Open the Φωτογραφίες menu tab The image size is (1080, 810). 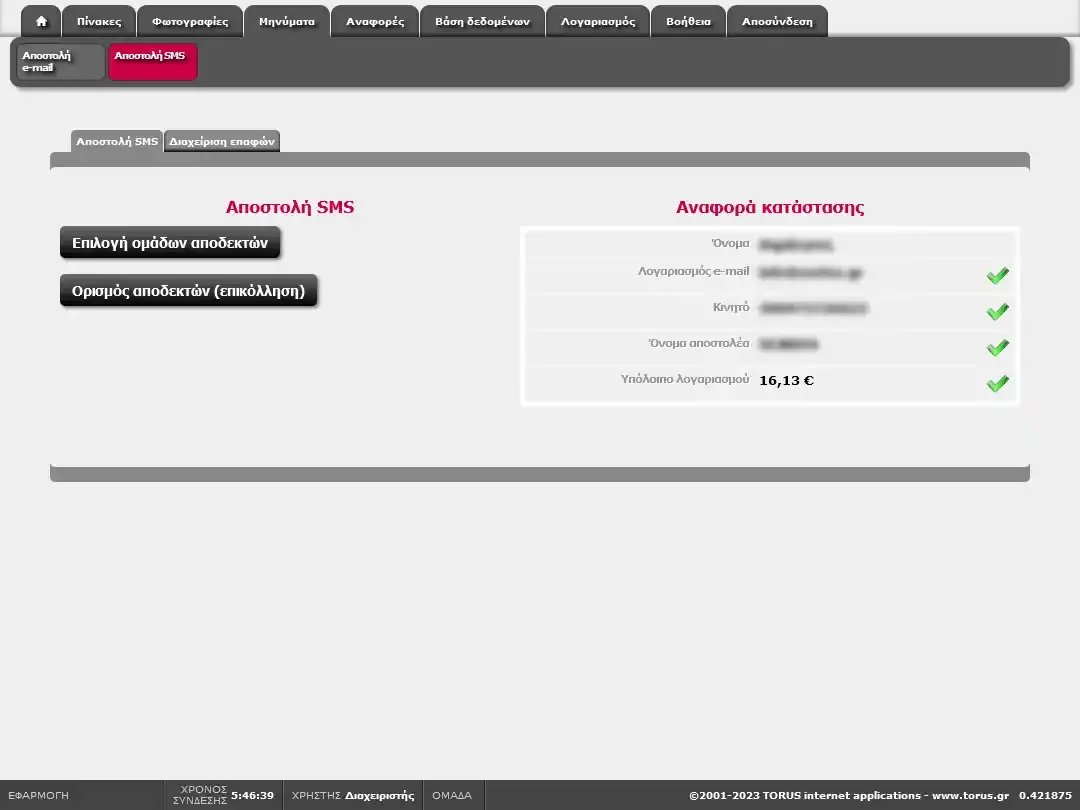[190, 21]
